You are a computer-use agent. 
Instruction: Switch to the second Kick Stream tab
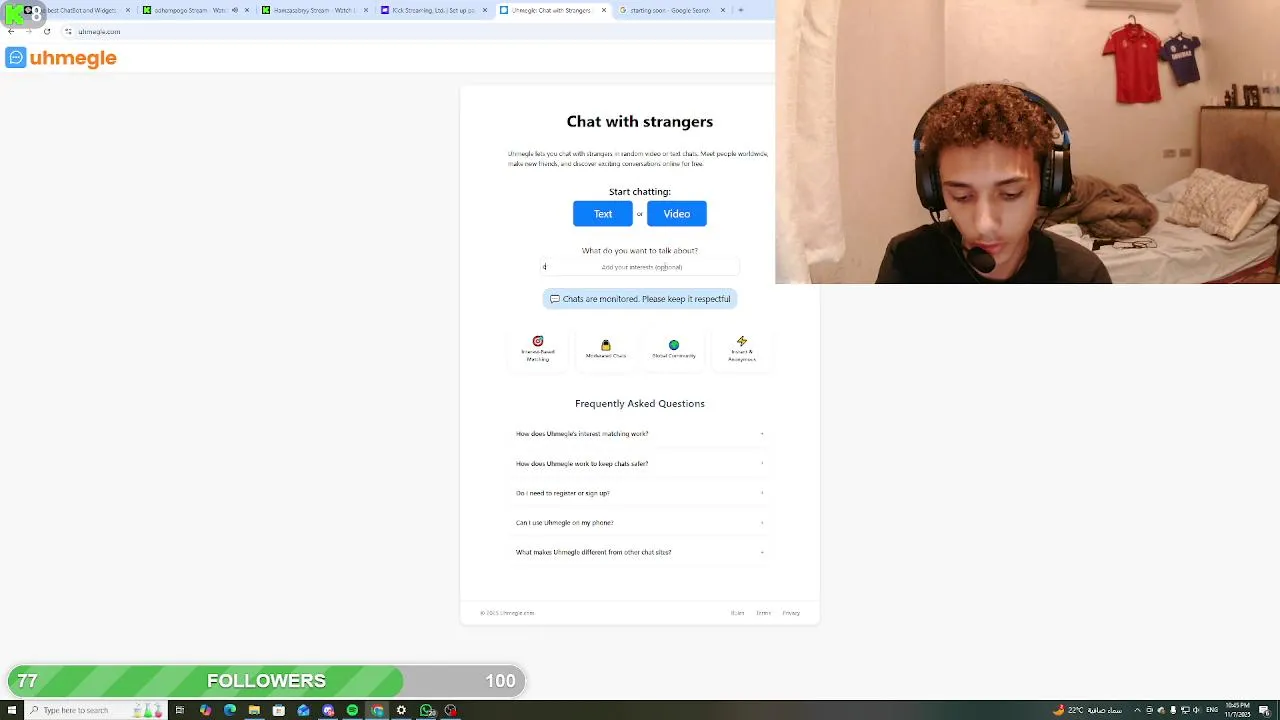pyautogui.click(x=315, y=10)
